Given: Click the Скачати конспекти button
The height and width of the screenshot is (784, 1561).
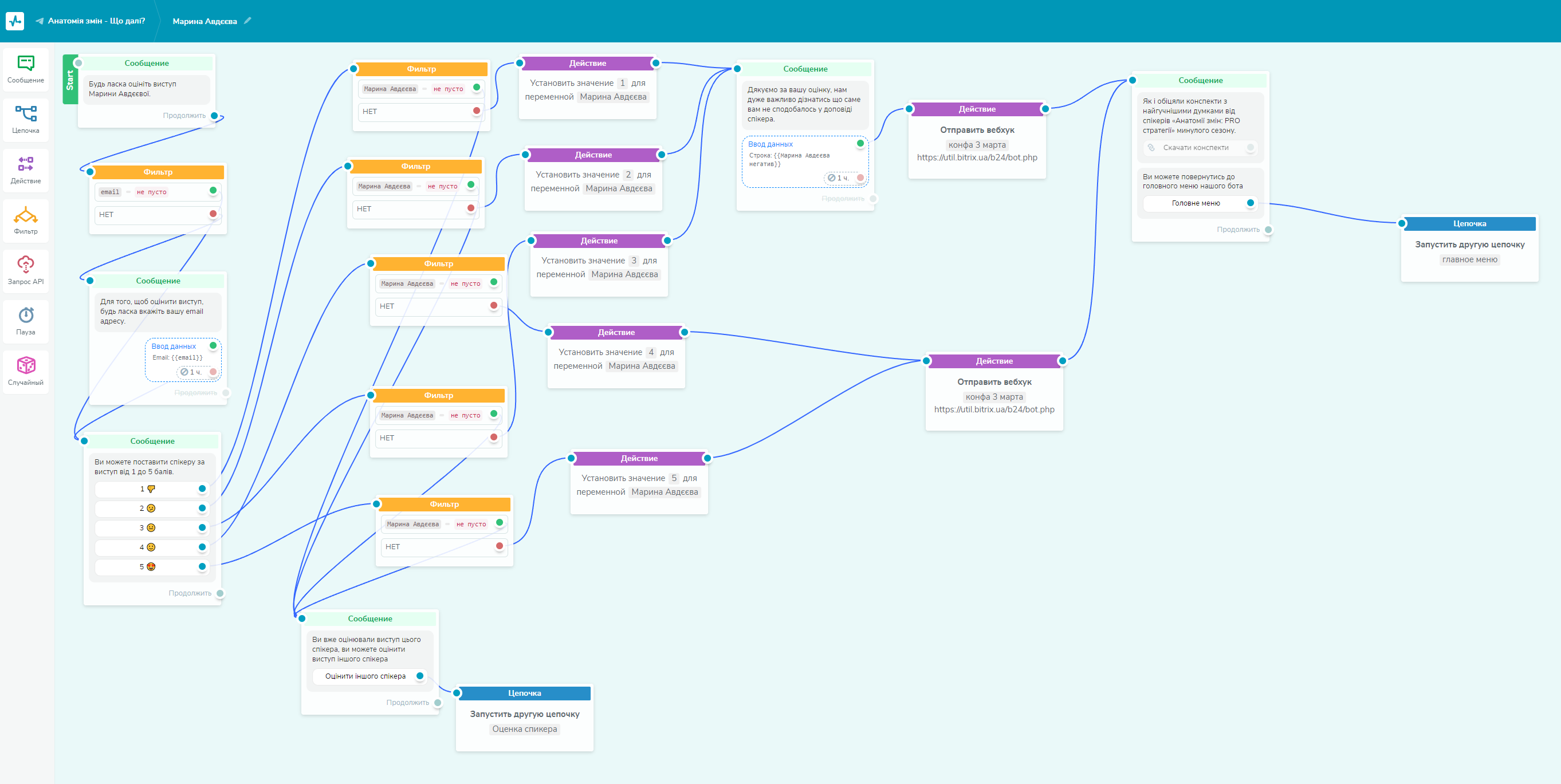Looking at the screenshot, I should (x=1200, y=147).
